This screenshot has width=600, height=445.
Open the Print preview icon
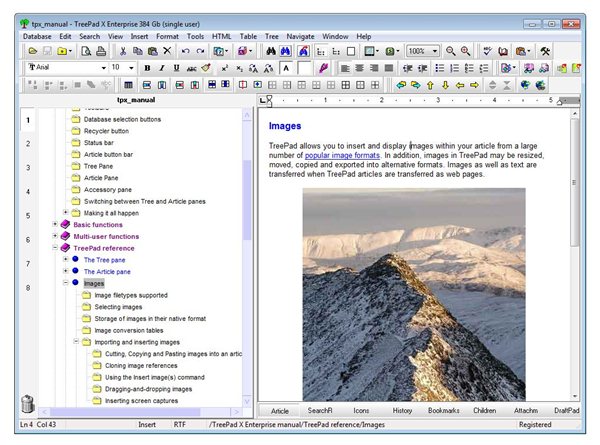86,51
